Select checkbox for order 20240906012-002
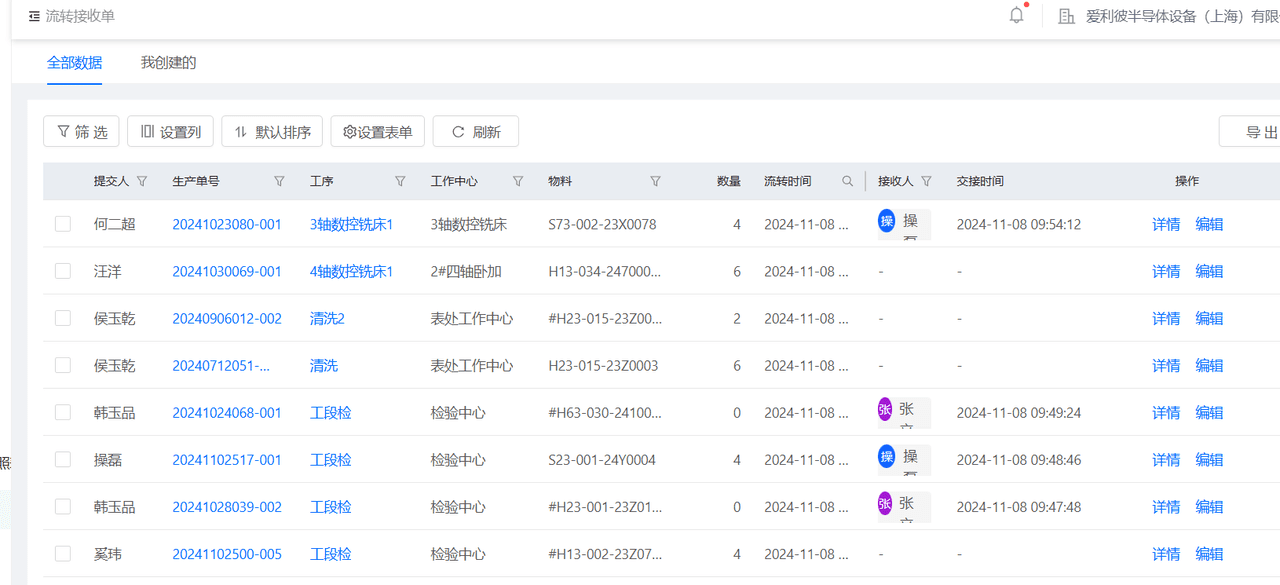Image resolution: width=1280 pixels, height=585 pixels. [x=63, y=318]
